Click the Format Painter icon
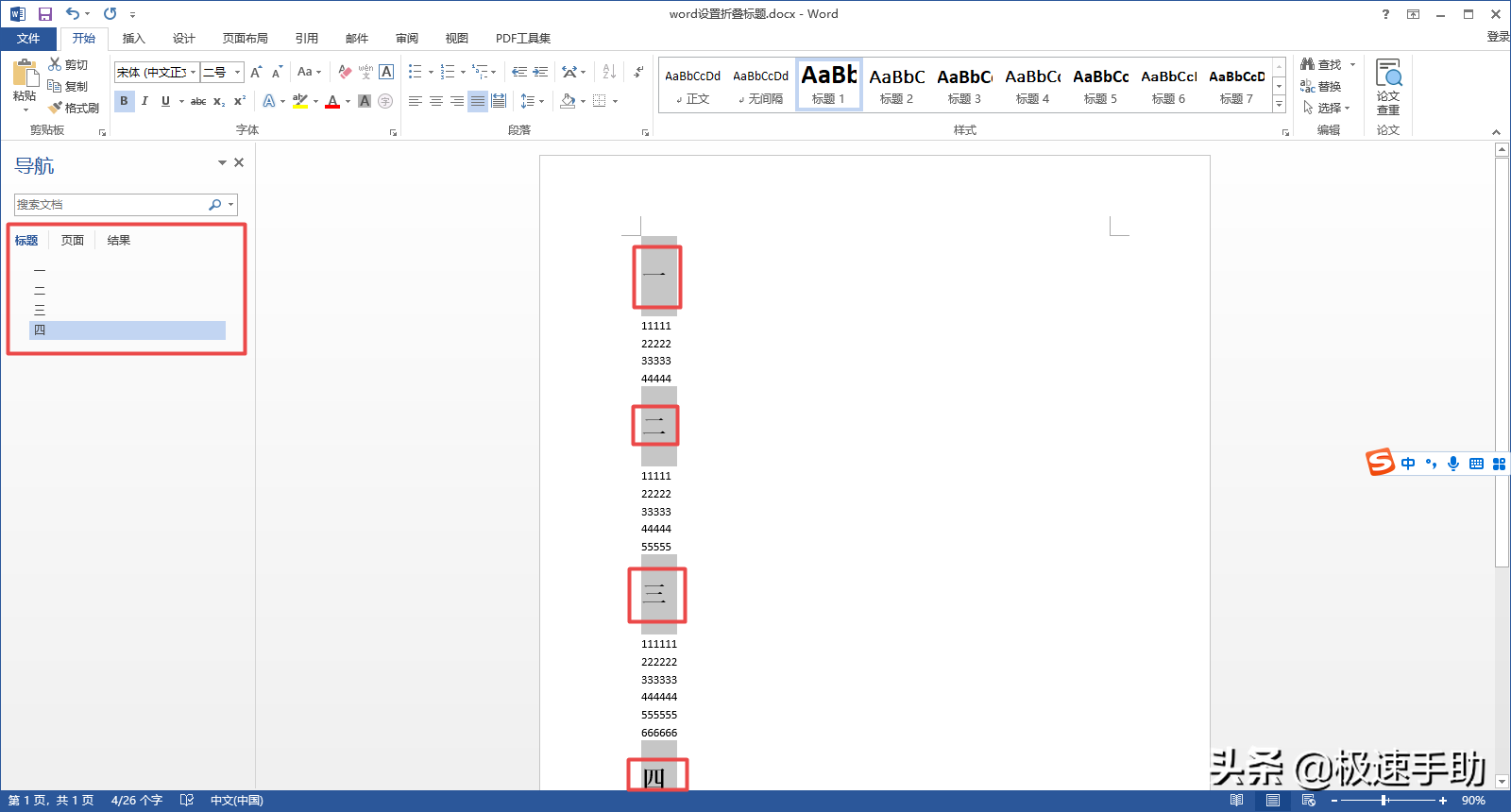Screen dimensions: 1511x812 click(74, 108)
